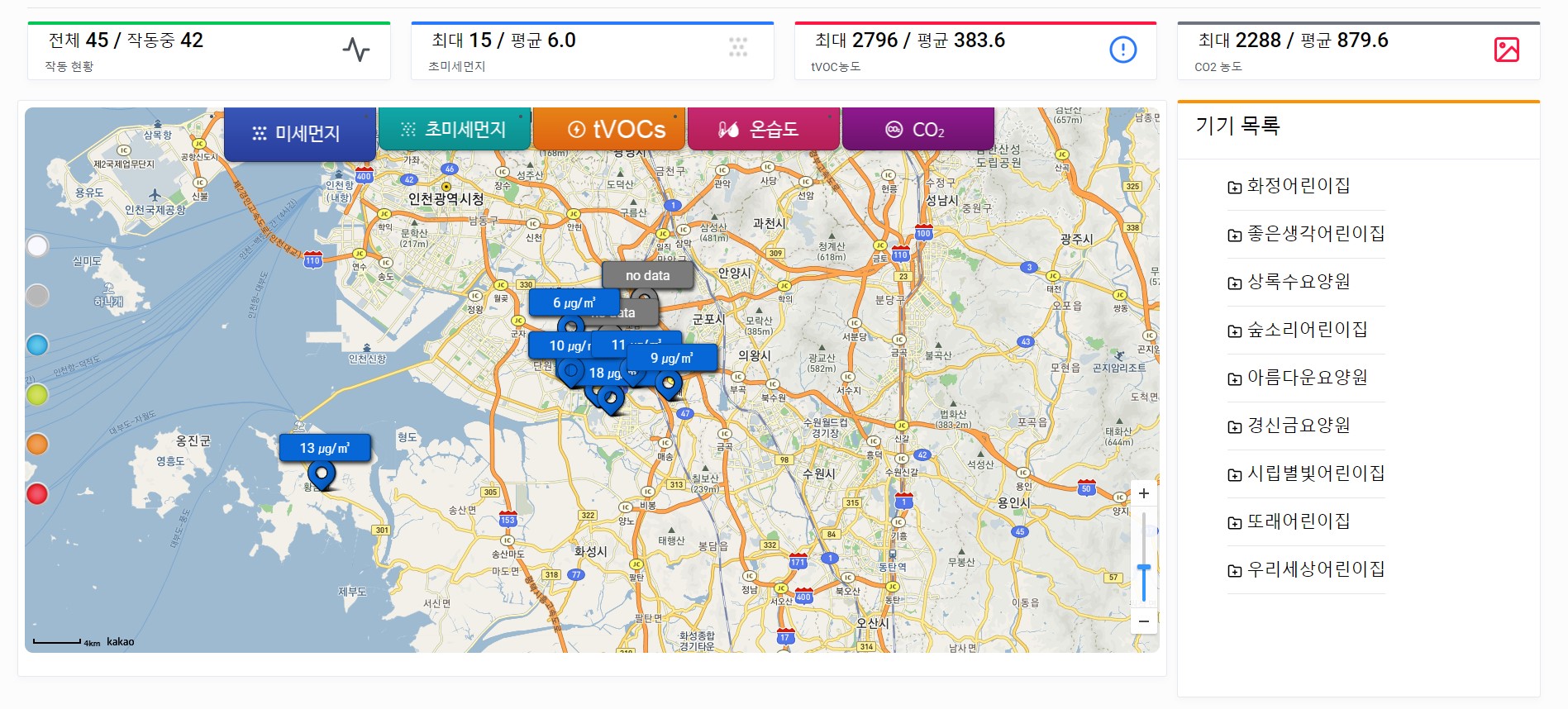Viewport: 1568px width, 709px height.
Task: Click the map zoom level slider handle
Action: tap(1144, 569)
